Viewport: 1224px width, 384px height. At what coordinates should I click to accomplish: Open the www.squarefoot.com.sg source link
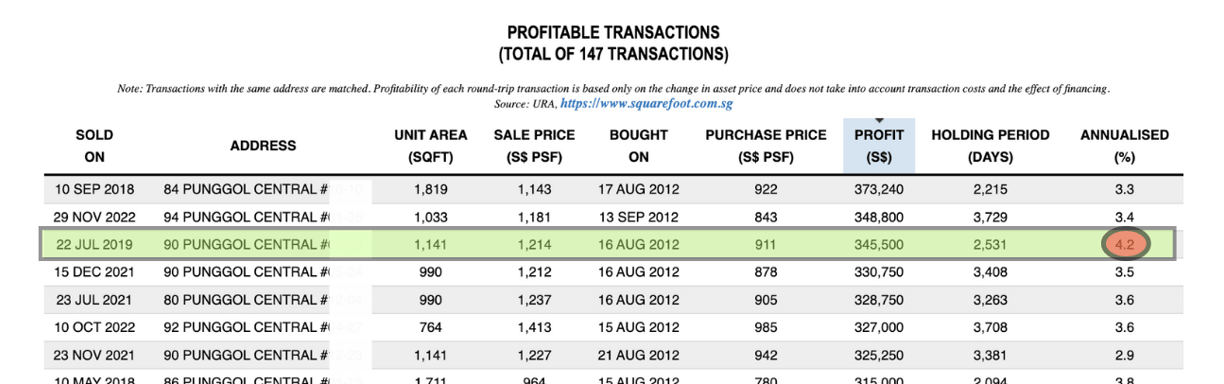(x=648, y=103)
